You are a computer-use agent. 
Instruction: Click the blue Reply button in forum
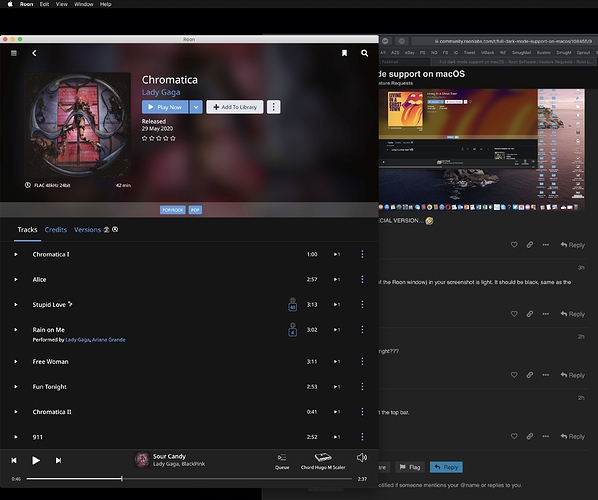pos(446,467)
